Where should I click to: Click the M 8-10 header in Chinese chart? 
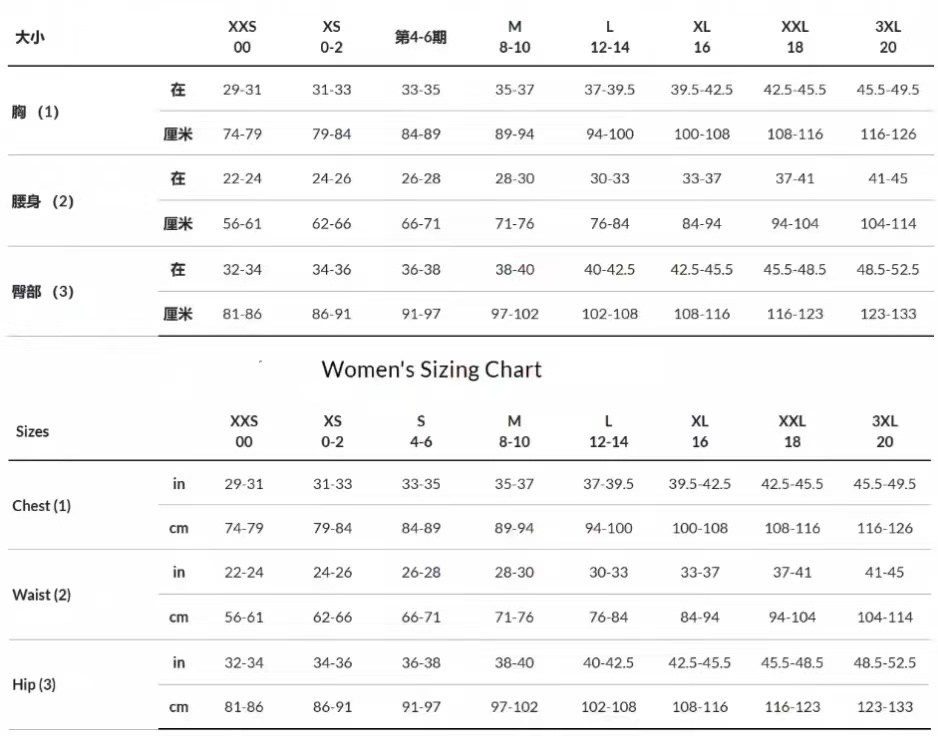point(514,37)
